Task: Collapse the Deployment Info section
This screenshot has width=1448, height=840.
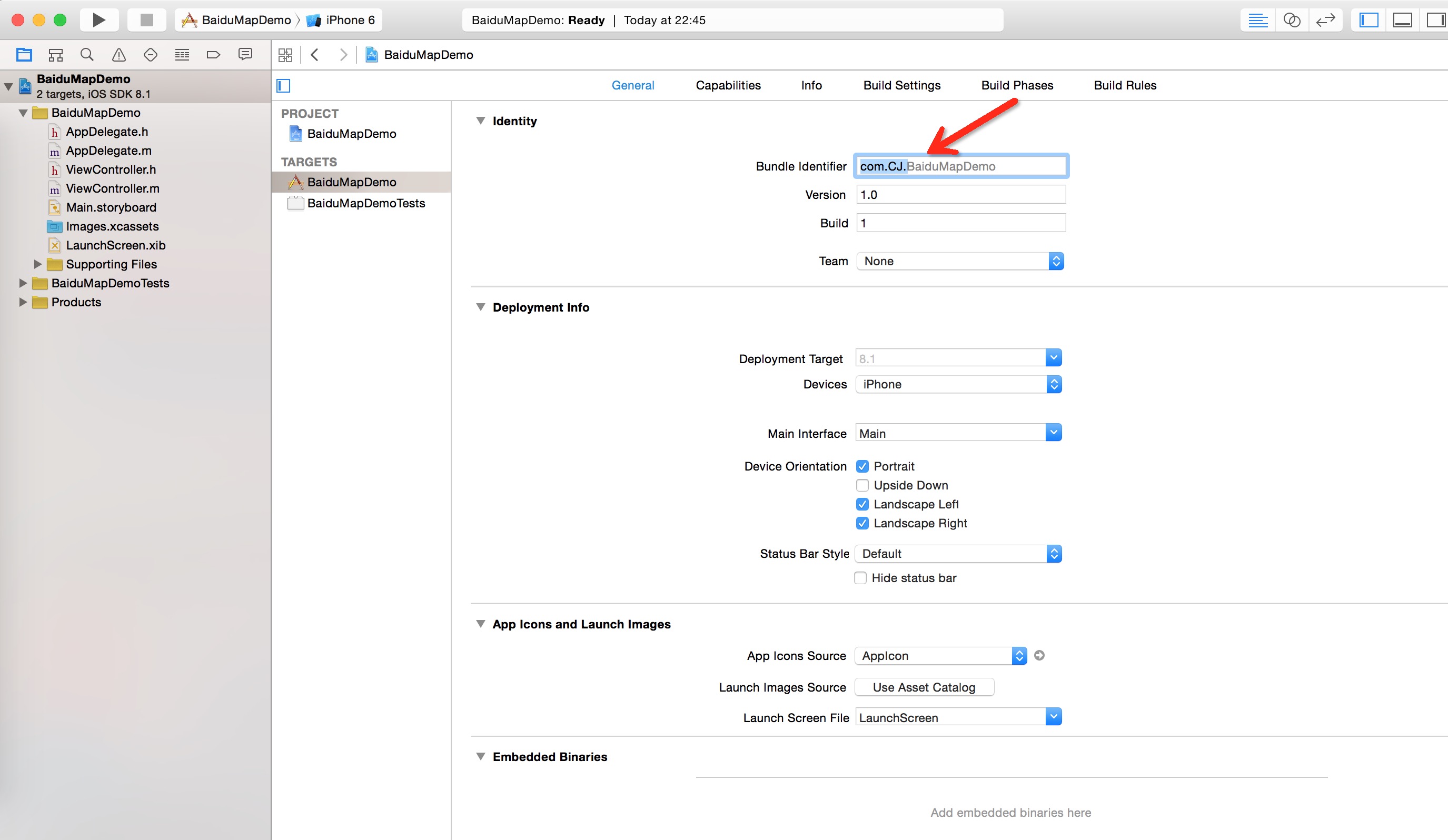Action: [x=480, y=307]
